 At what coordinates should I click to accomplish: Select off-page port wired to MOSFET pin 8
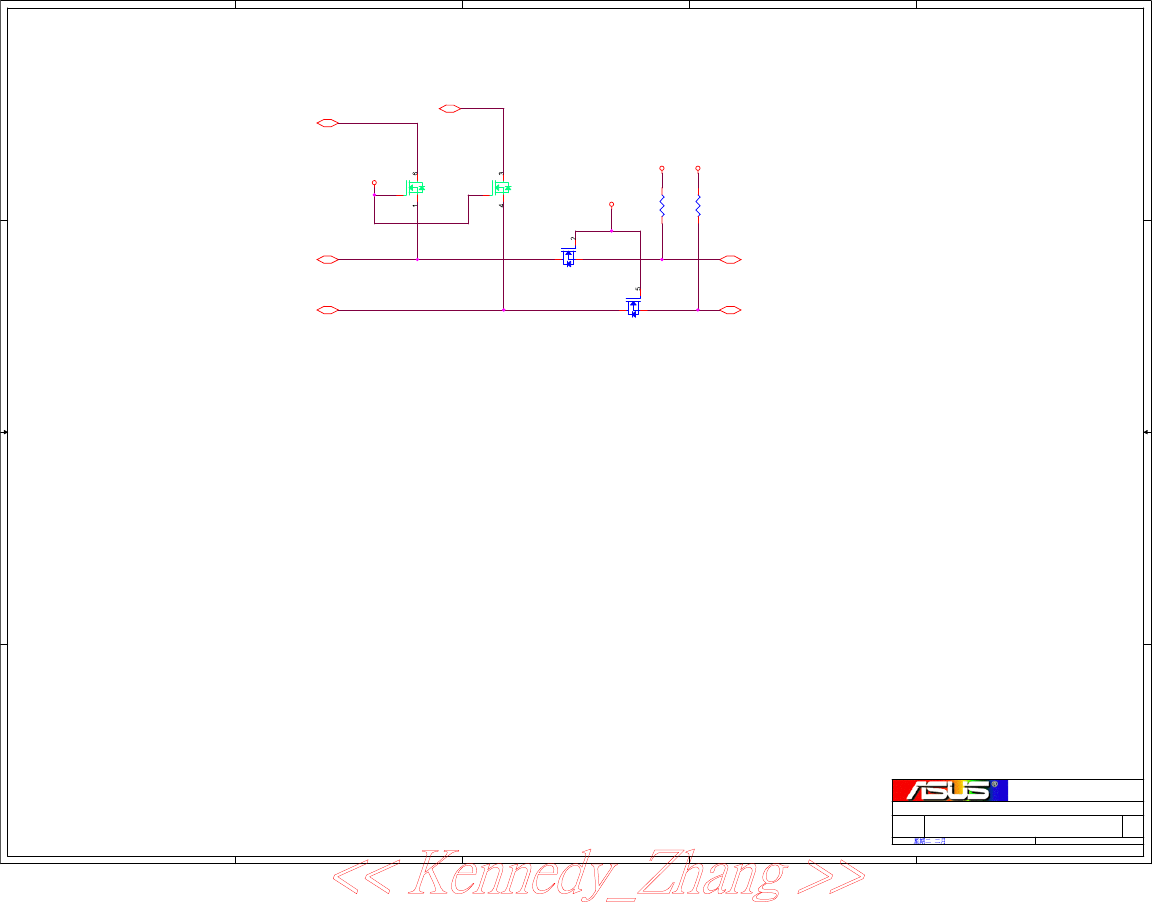328,123
